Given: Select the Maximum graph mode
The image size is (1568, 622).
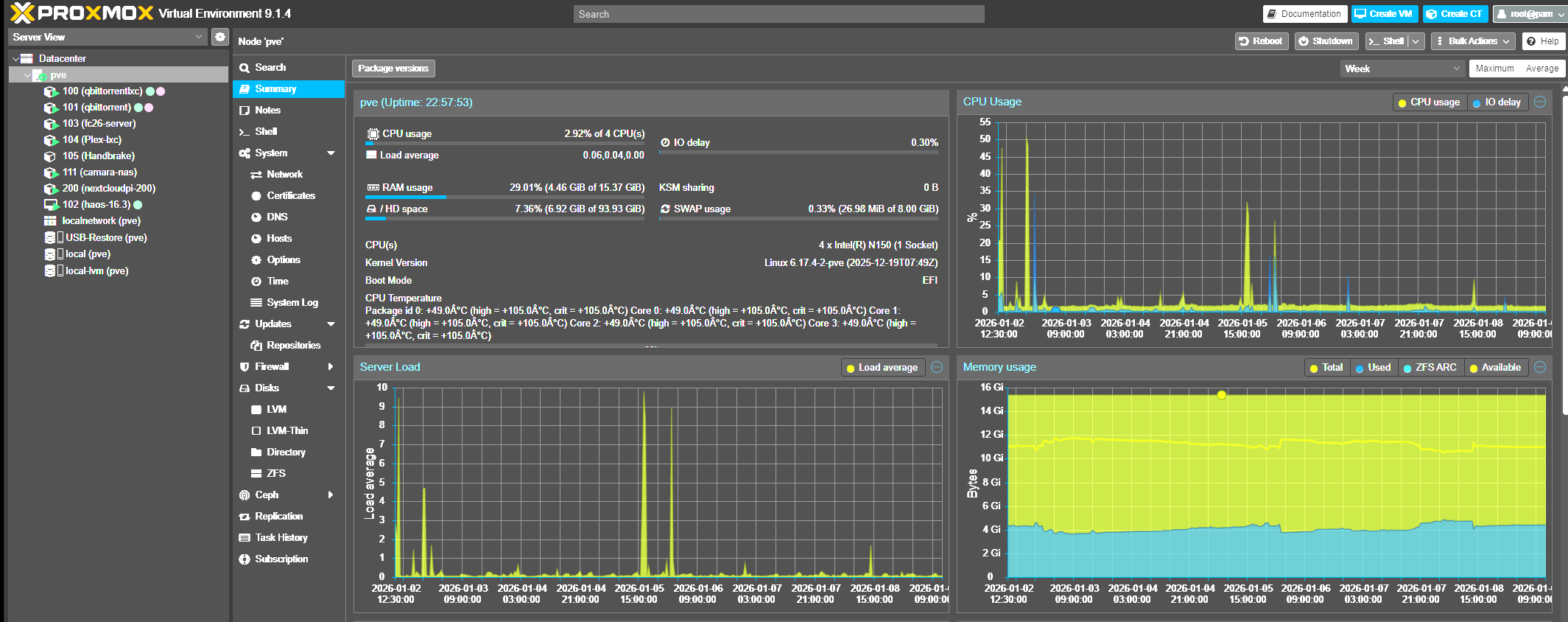Looking at the screenshot, I should (x=1494, y=69).
